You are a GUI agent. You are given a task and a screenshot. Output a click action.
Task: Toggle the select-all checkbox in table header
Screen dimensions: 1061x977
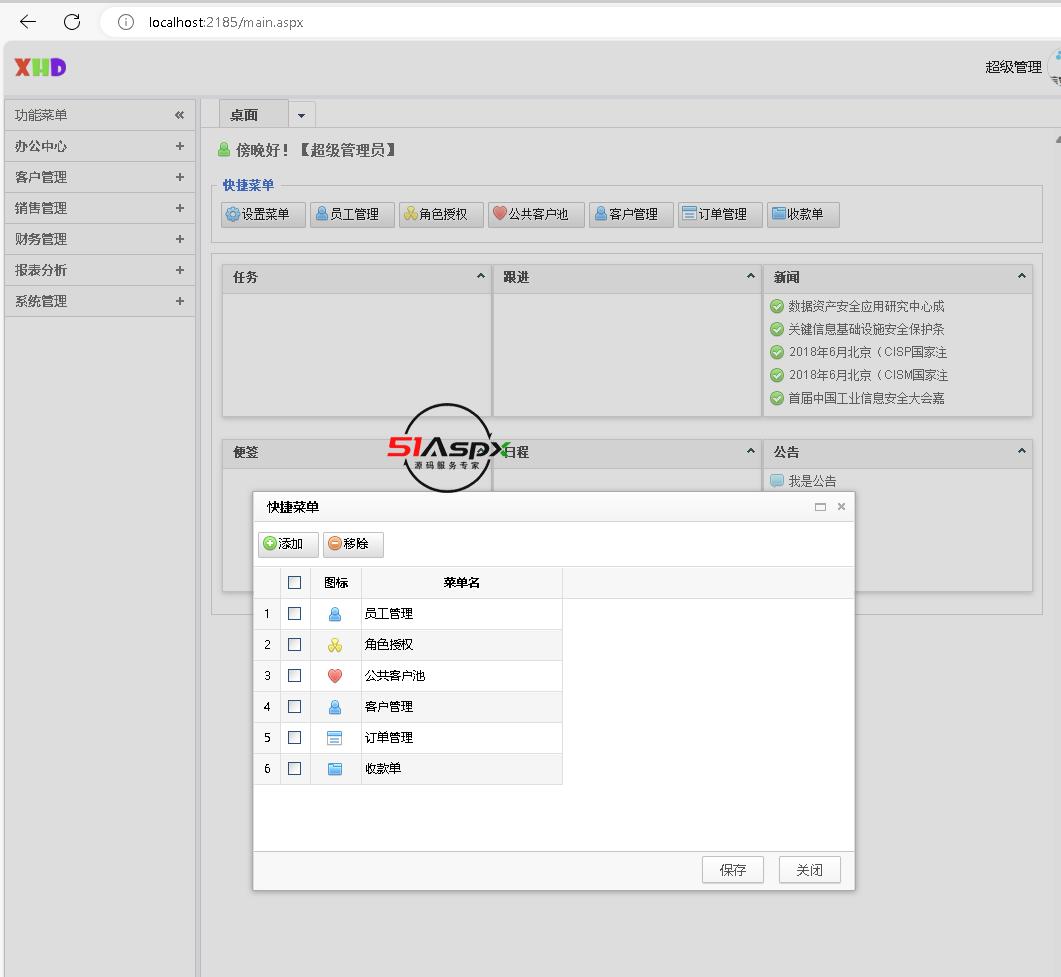pyautogui.click(x=294, y=583)
